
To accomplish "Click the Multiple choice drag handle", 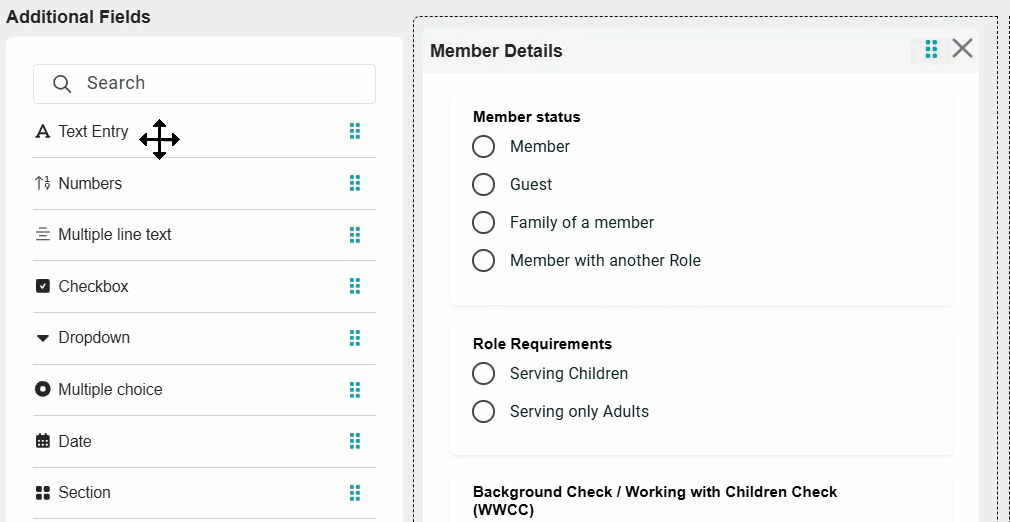I will 354,389.
